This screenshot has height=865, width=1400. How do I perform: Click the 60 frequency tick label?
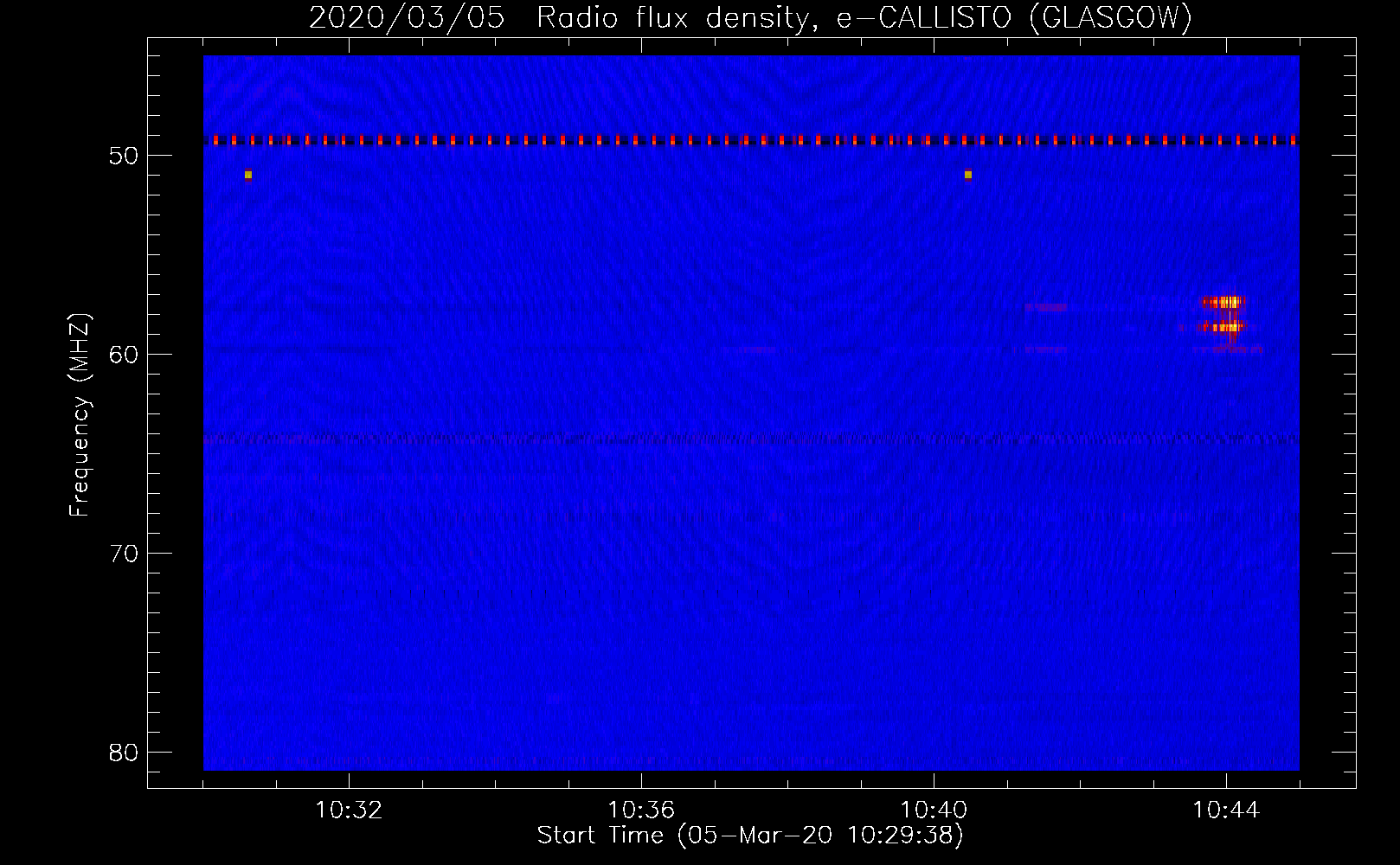tap(124, 355)
